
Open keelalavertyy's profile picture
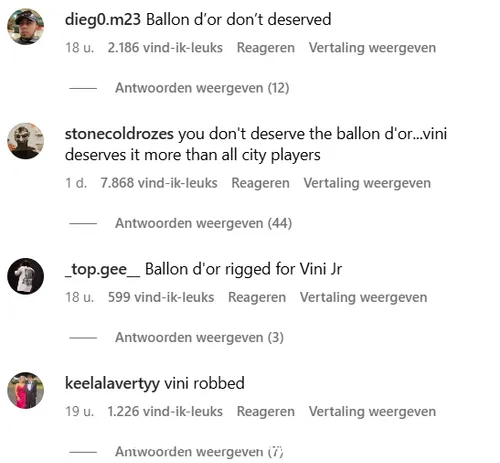point(26,390)
